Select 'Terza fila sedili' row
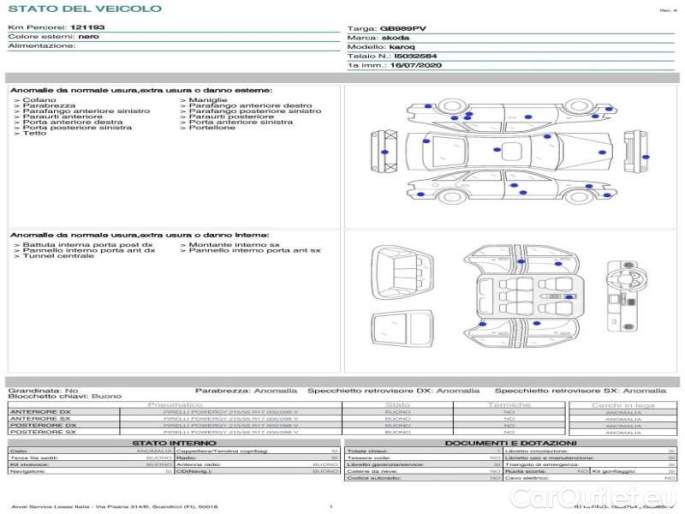The height and width of the screenshot is (514, 685). pyautogui.click(x=91, y=458)
